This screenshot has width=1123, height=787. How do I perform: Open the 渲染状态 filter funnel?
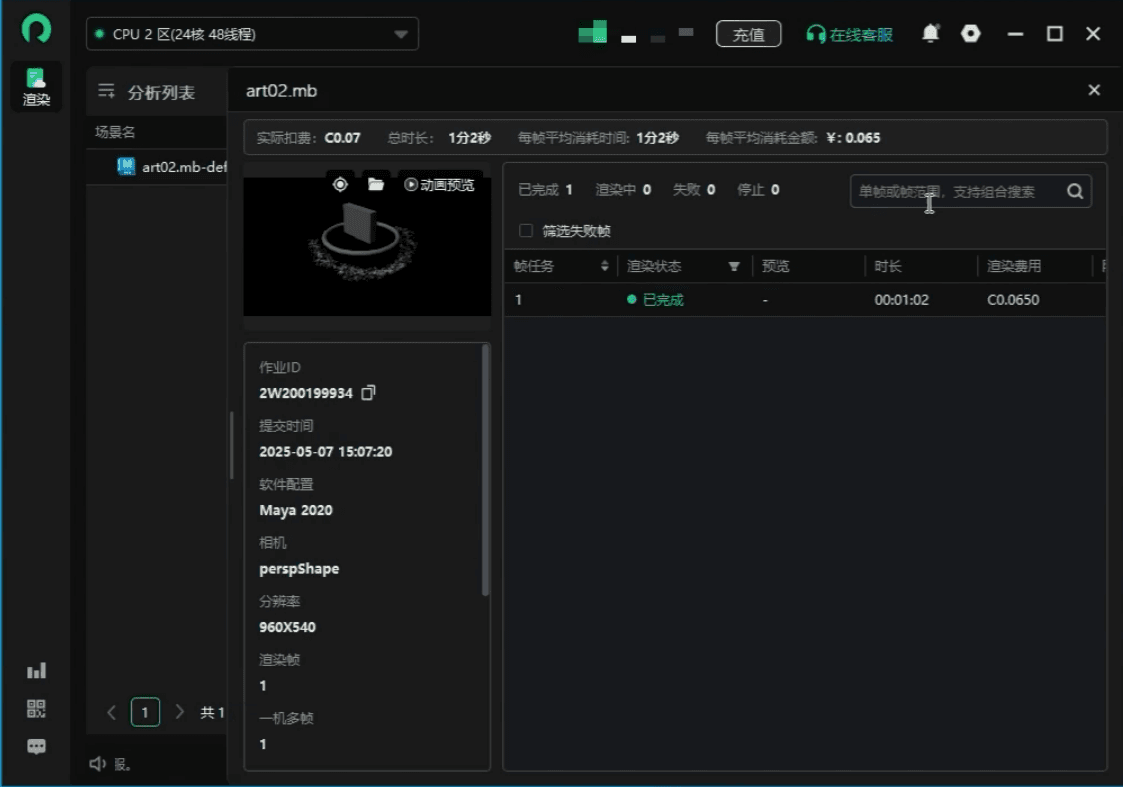click(734, 267)
